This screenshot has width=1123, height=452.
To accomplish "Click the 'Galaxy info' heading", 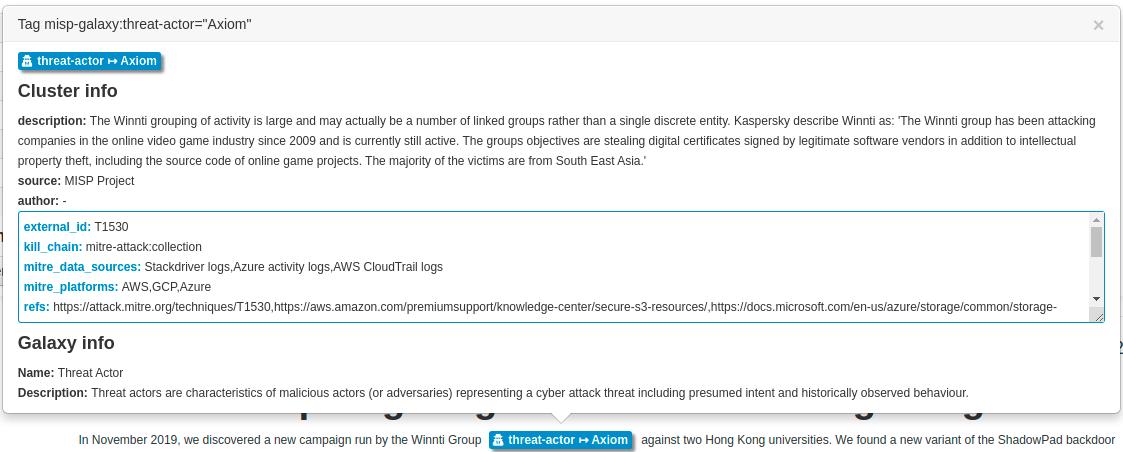I will pyautogui.click(x=66, y=343).
